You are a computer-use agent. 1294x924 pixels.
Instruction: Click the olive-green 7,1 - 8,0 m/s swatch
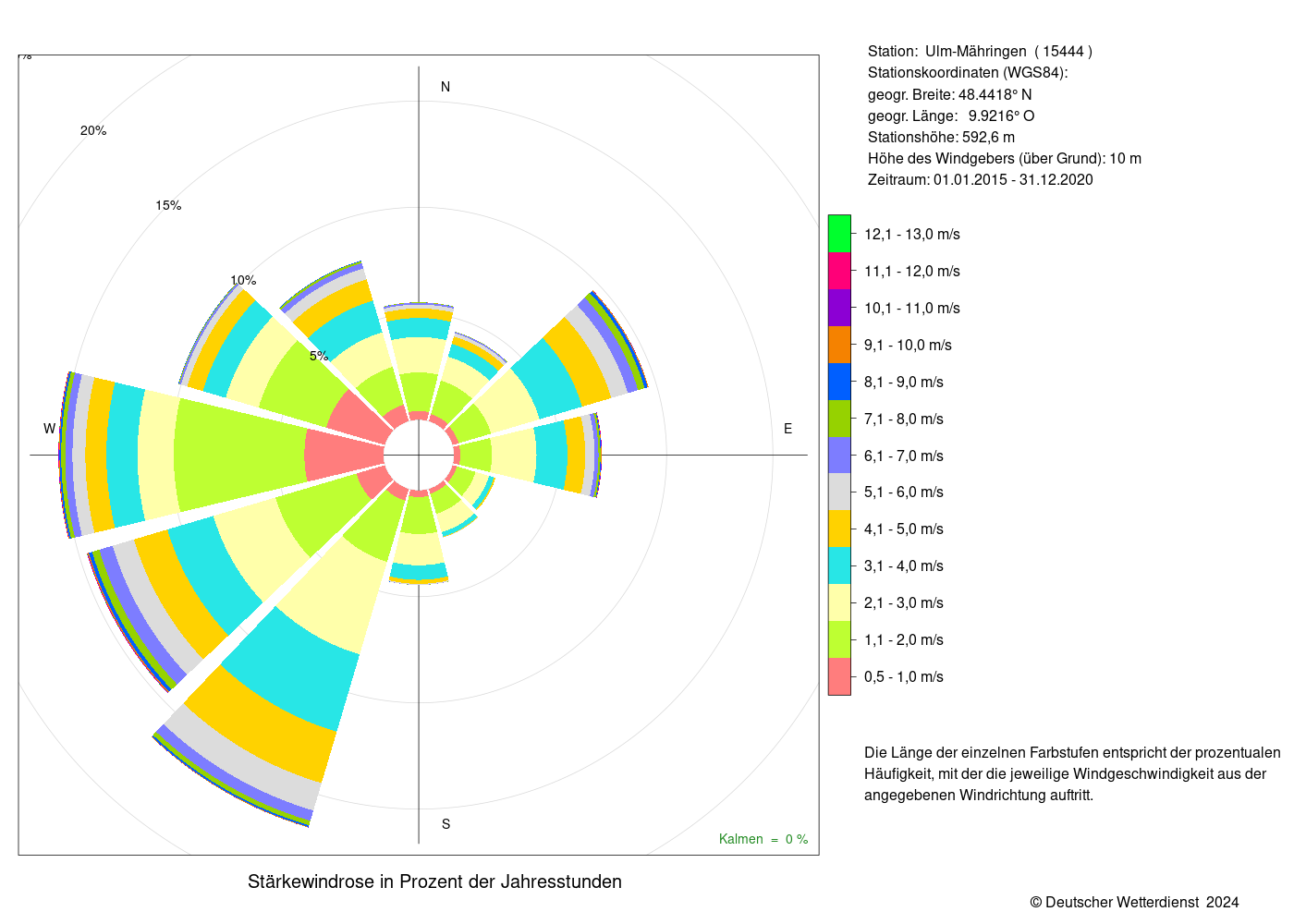[839, 419]
